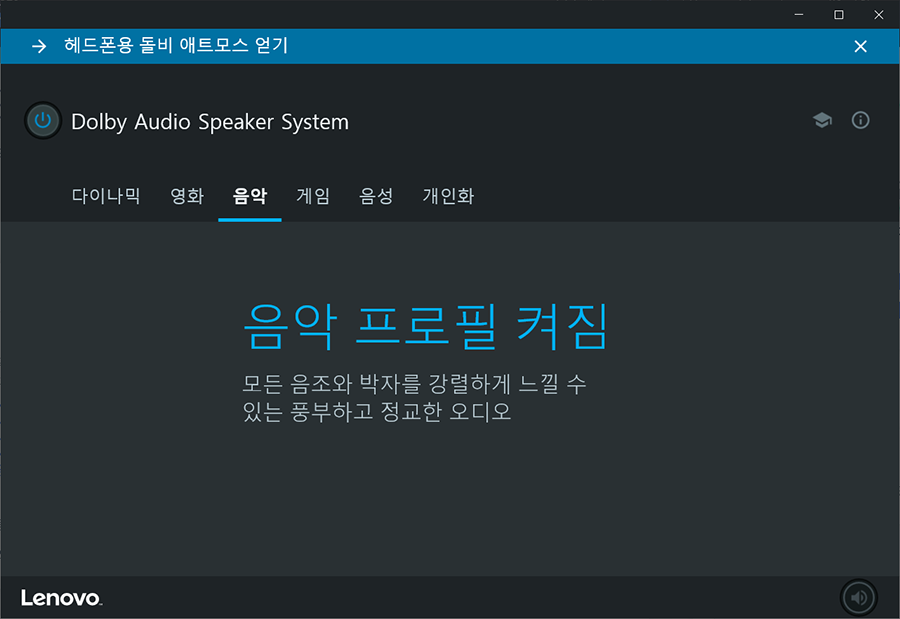Open the 헤드폰용 돌비 애트모스 얻기 link
The image size is (900, 619).
click(176, 45)
